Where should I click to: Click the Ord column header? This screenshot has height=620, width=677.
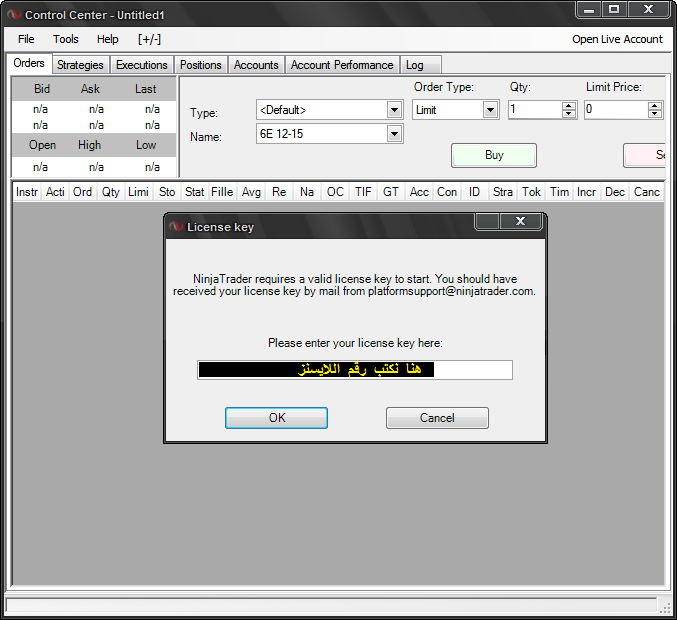(82, 192)
